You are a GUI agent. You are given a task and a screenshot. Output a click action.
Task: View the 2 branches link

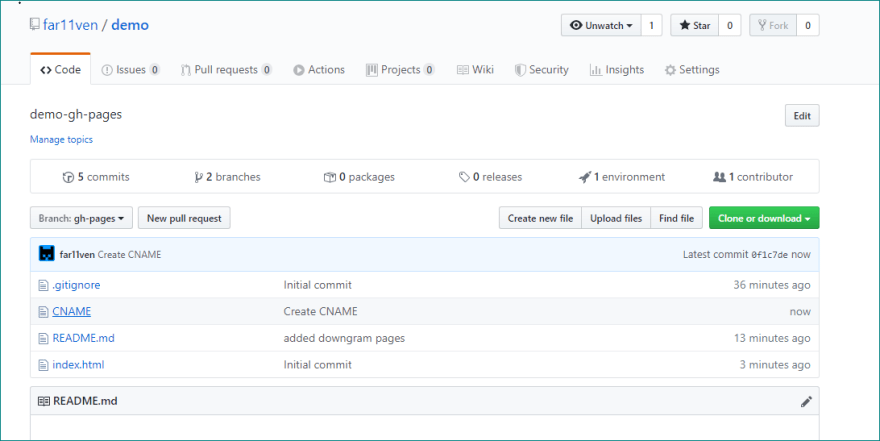(227, 177)
